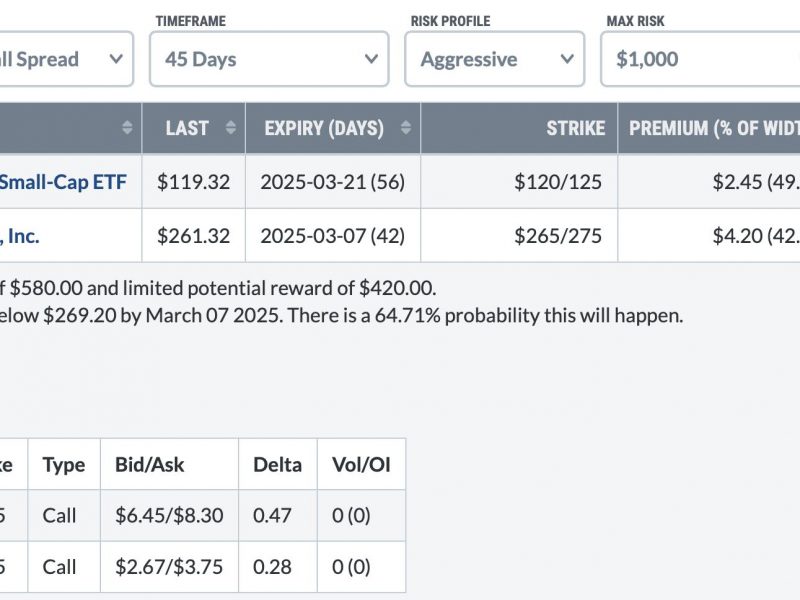Image resolution: width=800 pixels, height=600 pixels.
Task: Click the $120/125 strike cell
Action: [x=519, y=182]
